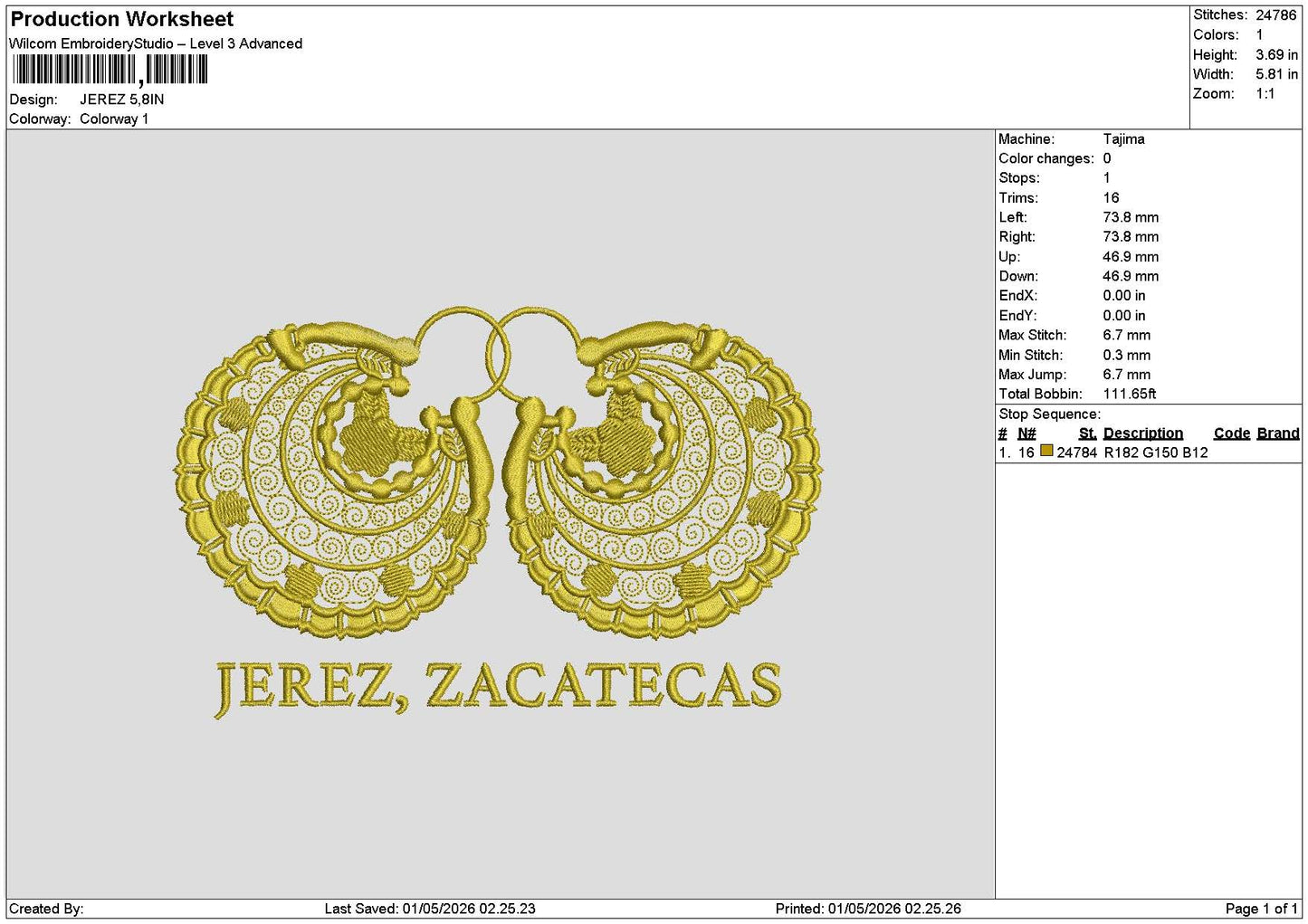Select the Height value 3.69 in
This screenshot has width=1308, height=924.
point(1276,54)
